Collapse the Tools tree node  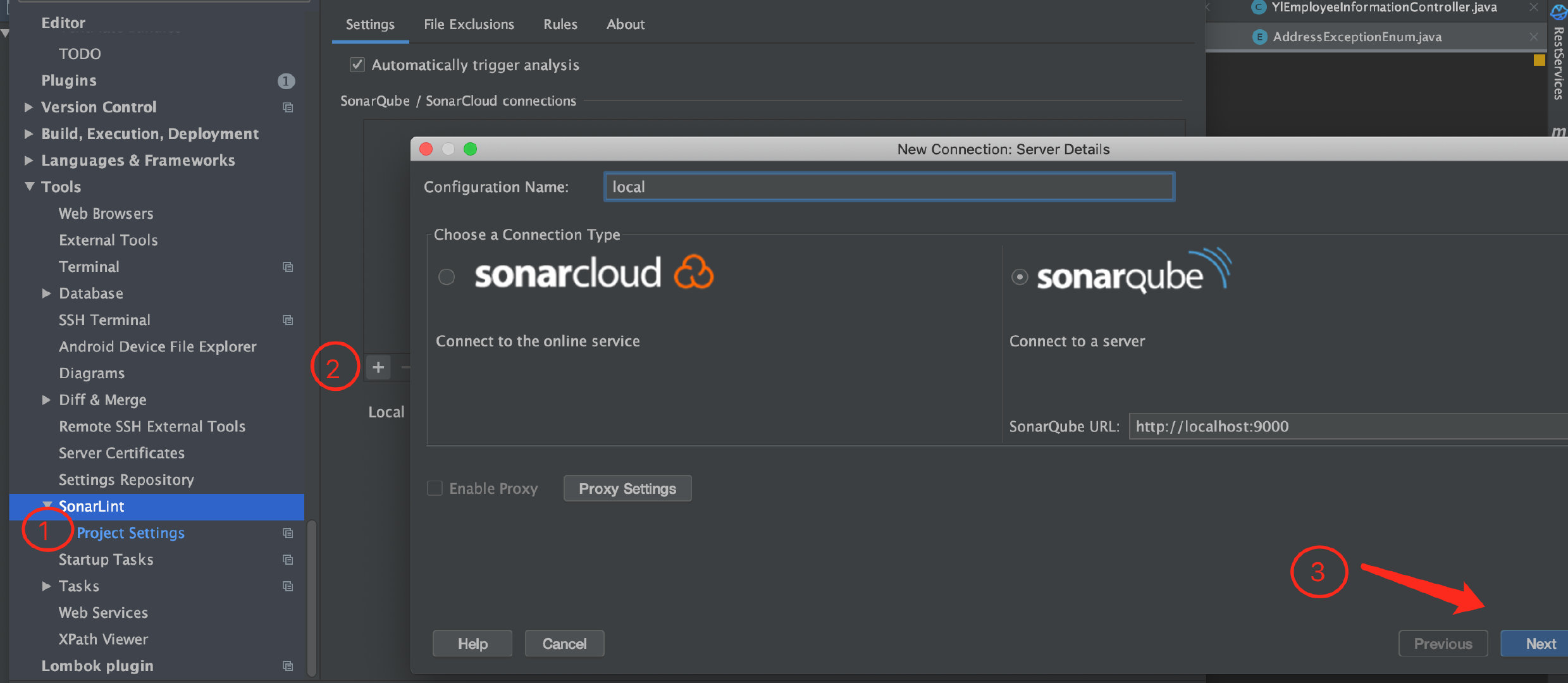point(29,187)
